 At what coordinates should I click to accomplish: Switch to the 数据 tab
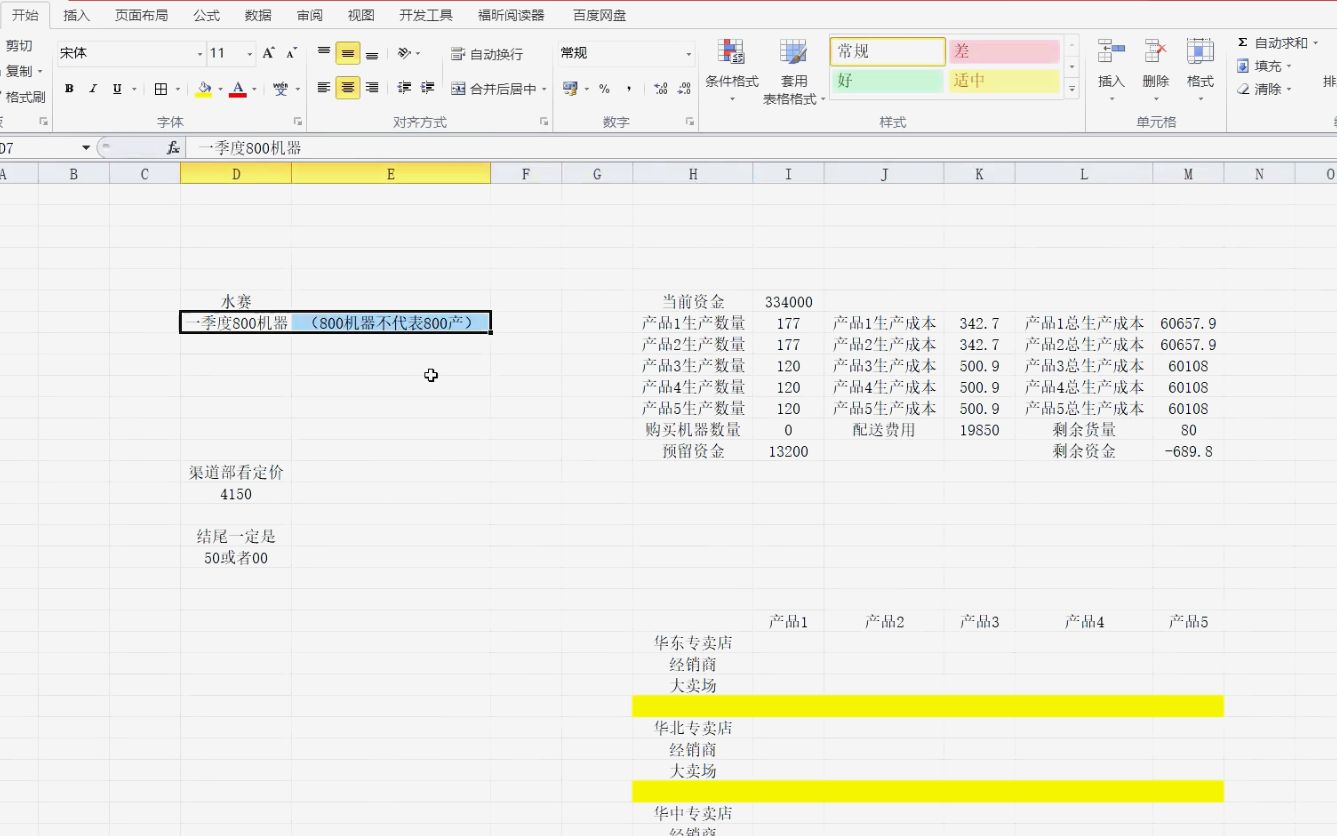tap(258, 15)
